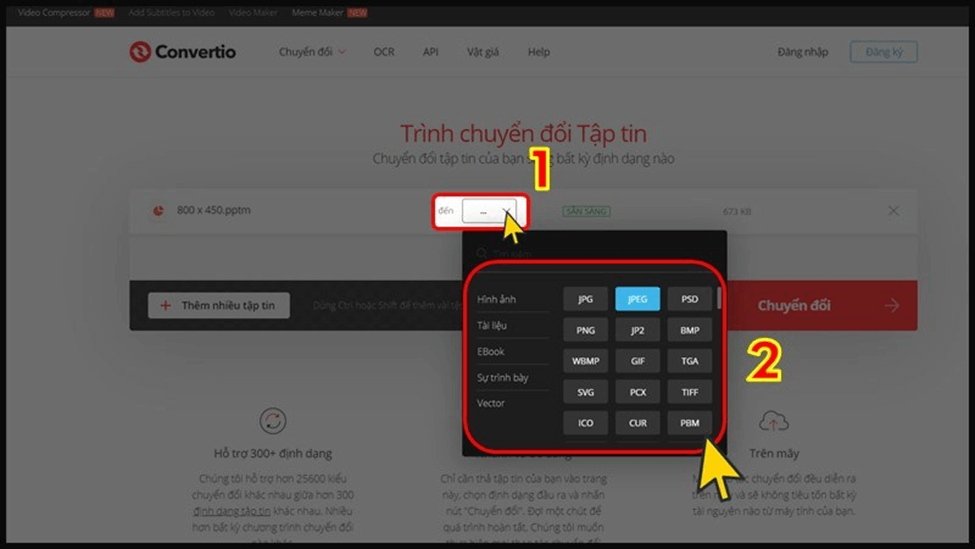Open the OCR page
Viewport: 975px width, 549px height.
pyautogui.click(x=384, y=52)
